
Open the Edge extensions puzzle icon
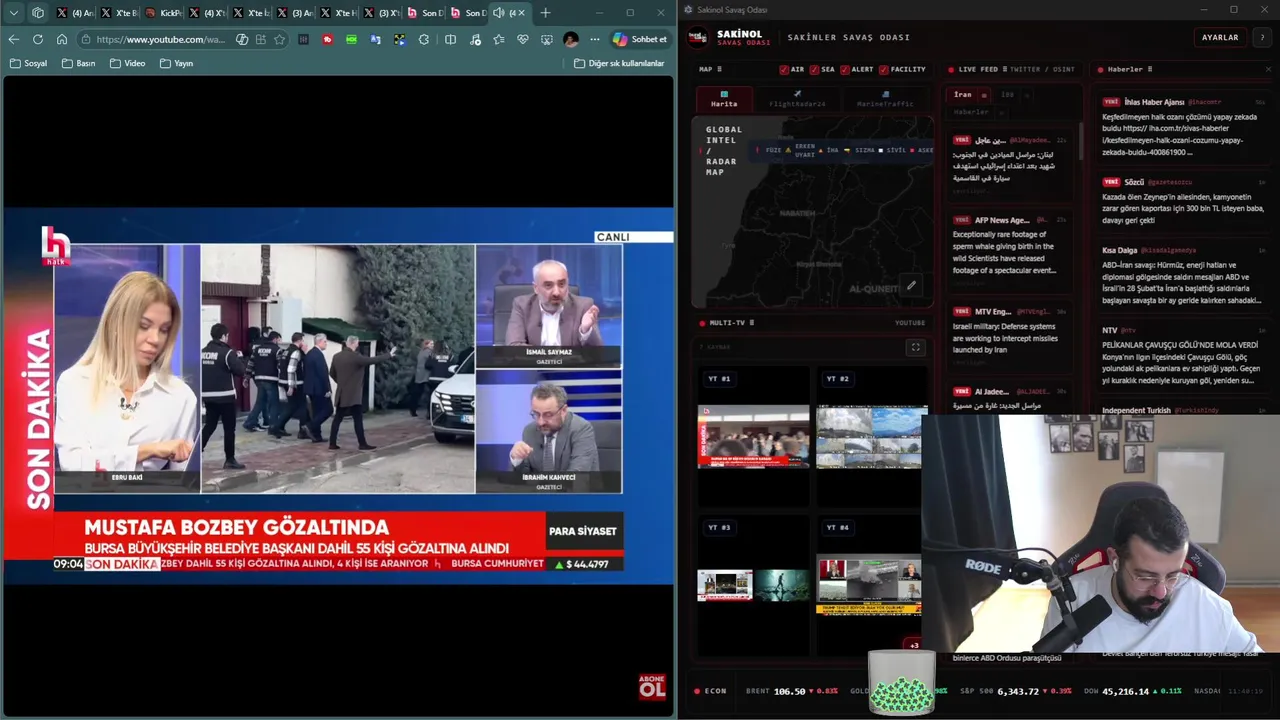click(424, 39)
